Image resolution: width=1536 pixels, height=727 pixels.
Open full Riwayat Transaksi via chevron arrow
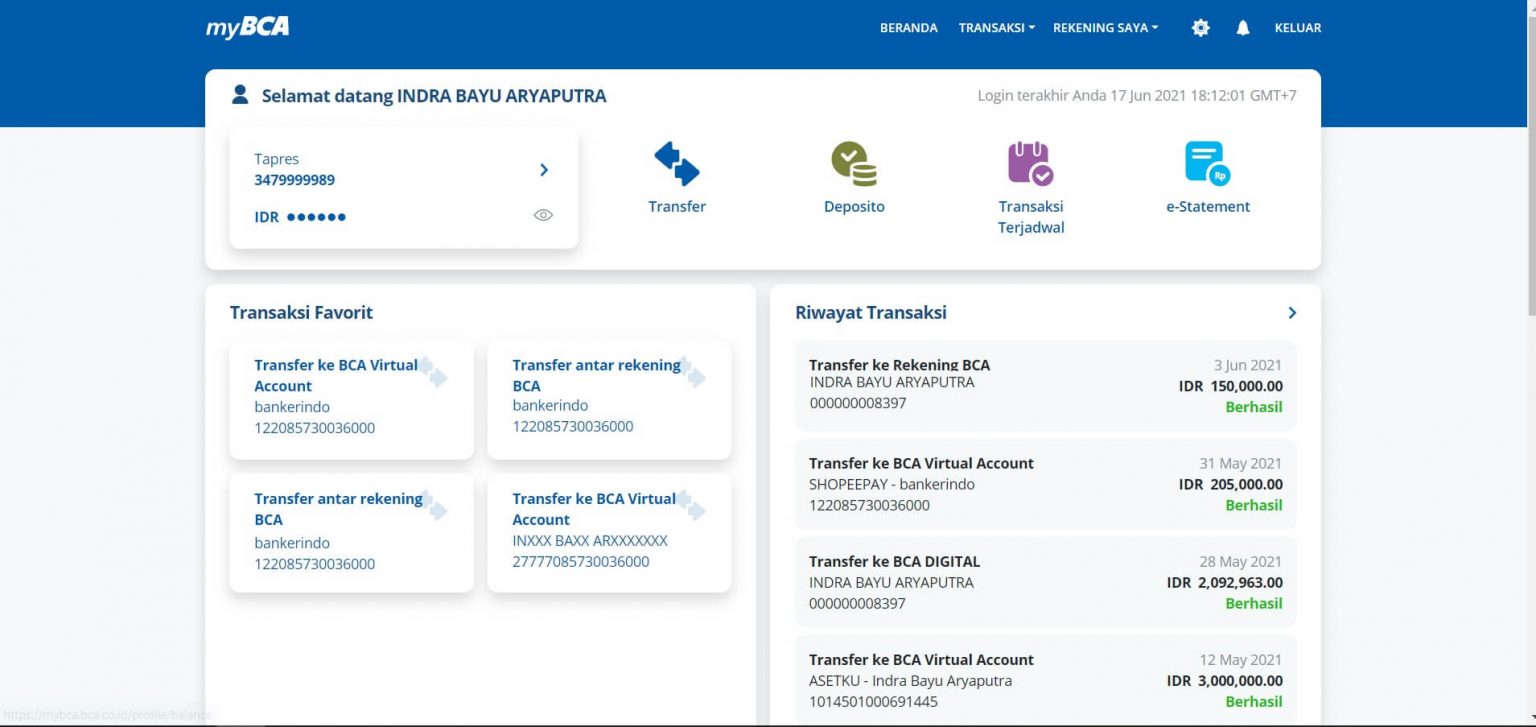[1291, 312]
